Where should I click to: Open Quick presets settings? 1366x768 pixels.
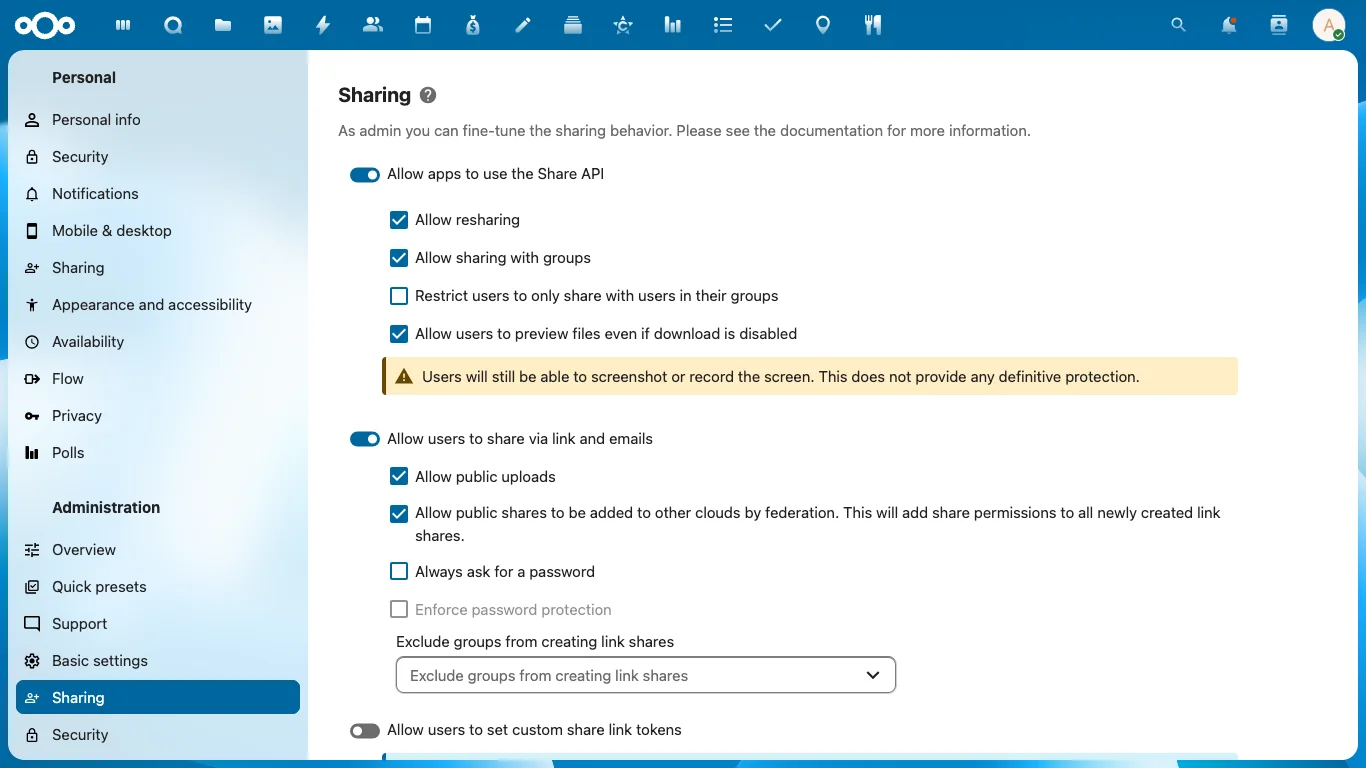[158, 587]
